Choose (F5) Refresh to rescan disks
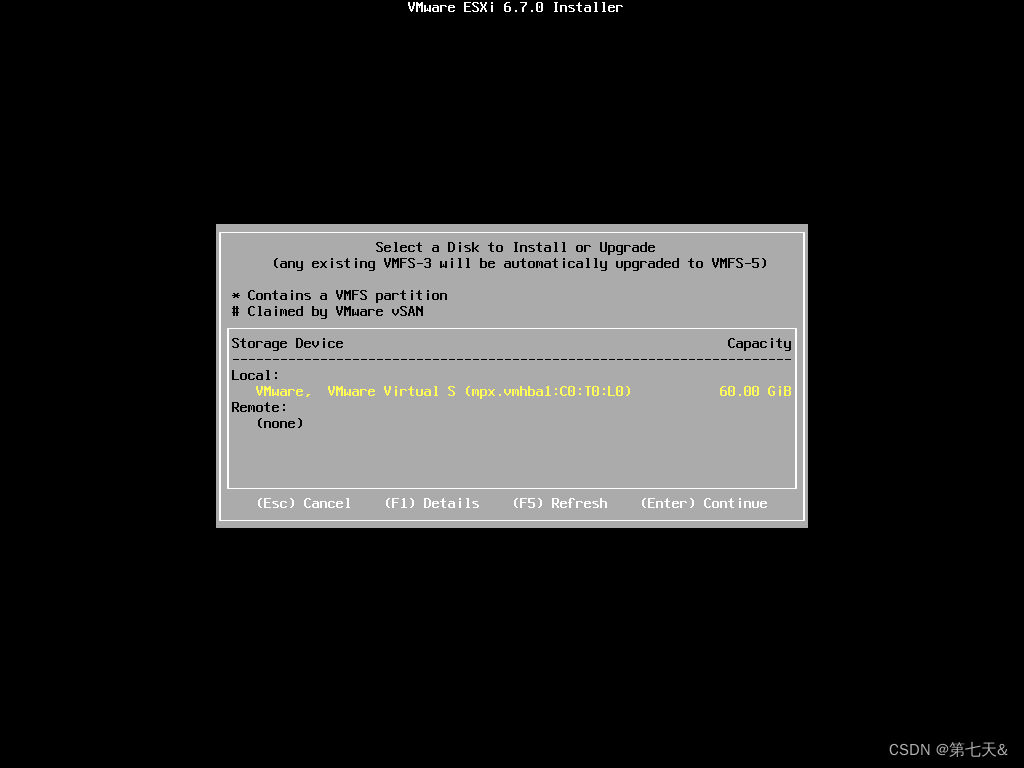Screen dimensions: 1024x768 point(560,504)
